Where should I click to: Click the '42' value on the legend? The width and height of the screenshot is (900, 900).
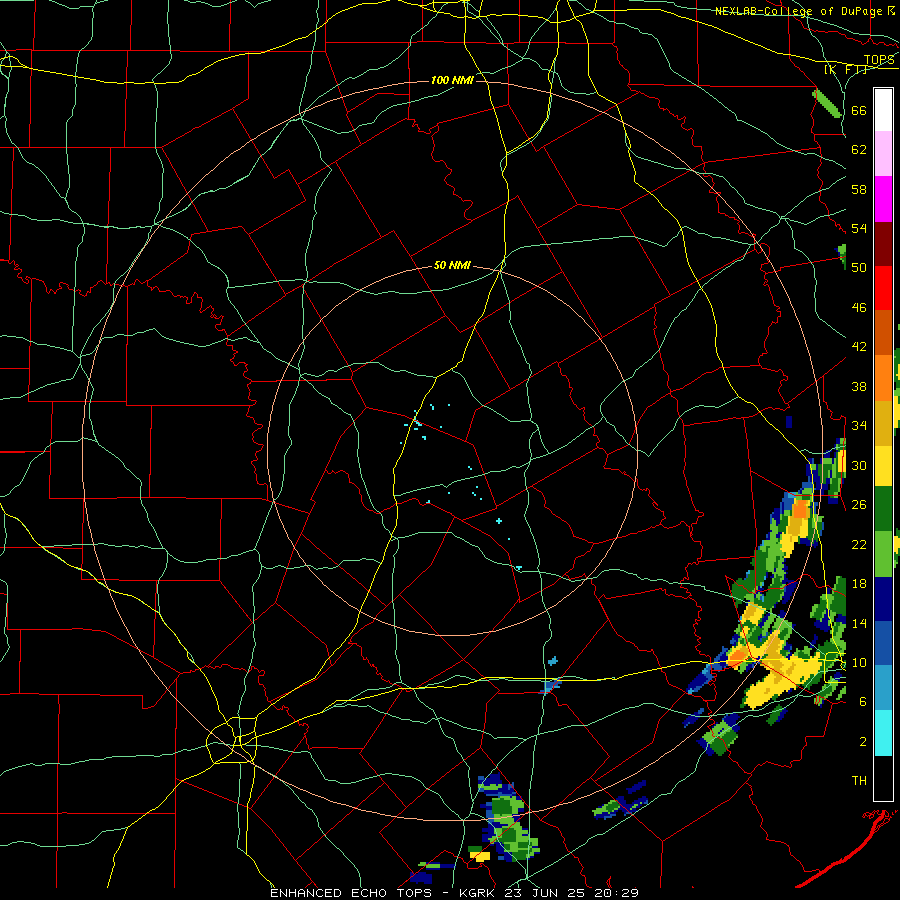pos(859,347)
